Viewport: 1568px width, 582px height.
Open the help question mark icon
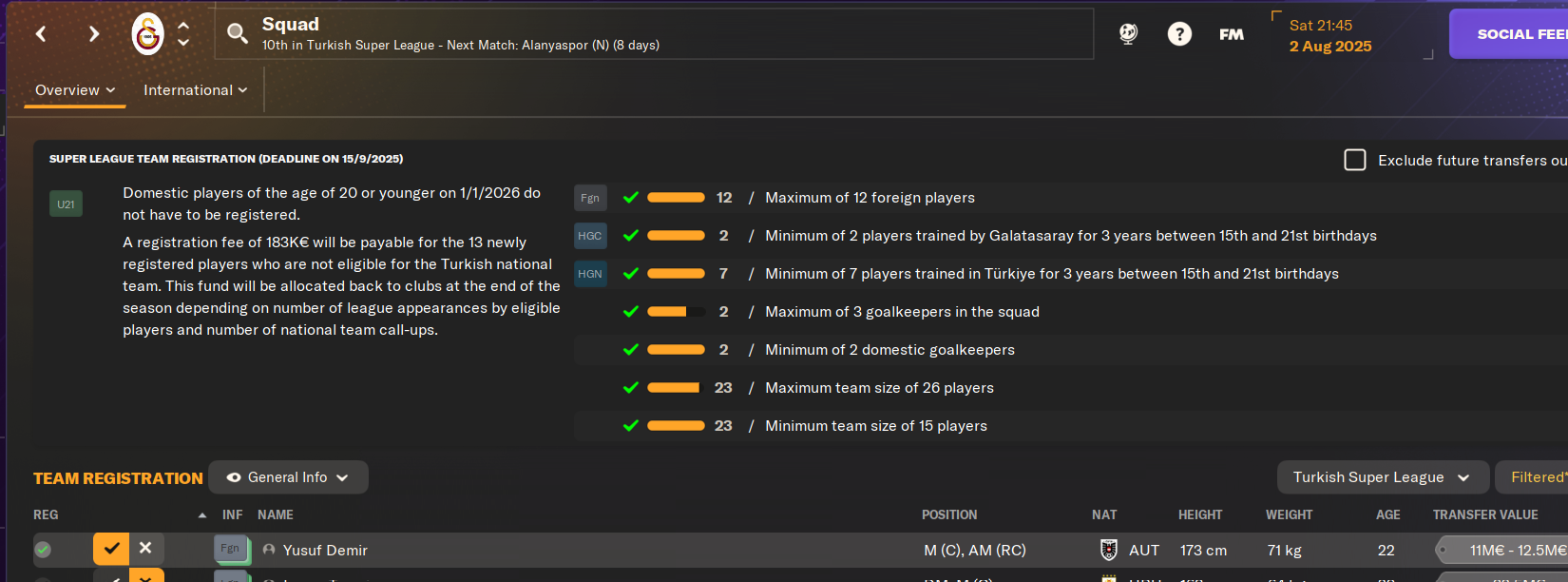1179,34
